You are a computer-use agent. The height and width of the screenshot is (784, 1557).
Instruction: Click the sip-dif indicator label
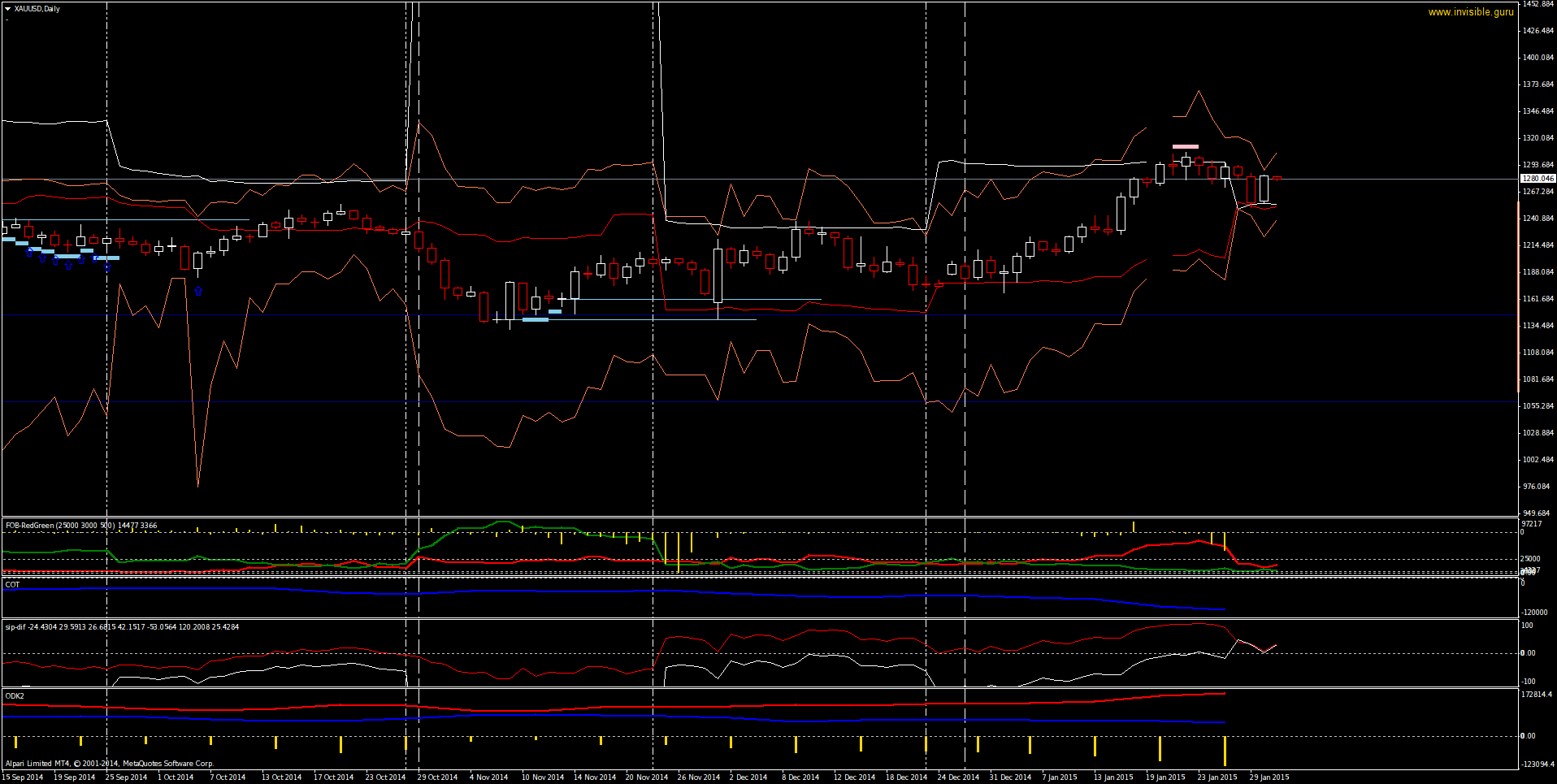coord(122,627)
